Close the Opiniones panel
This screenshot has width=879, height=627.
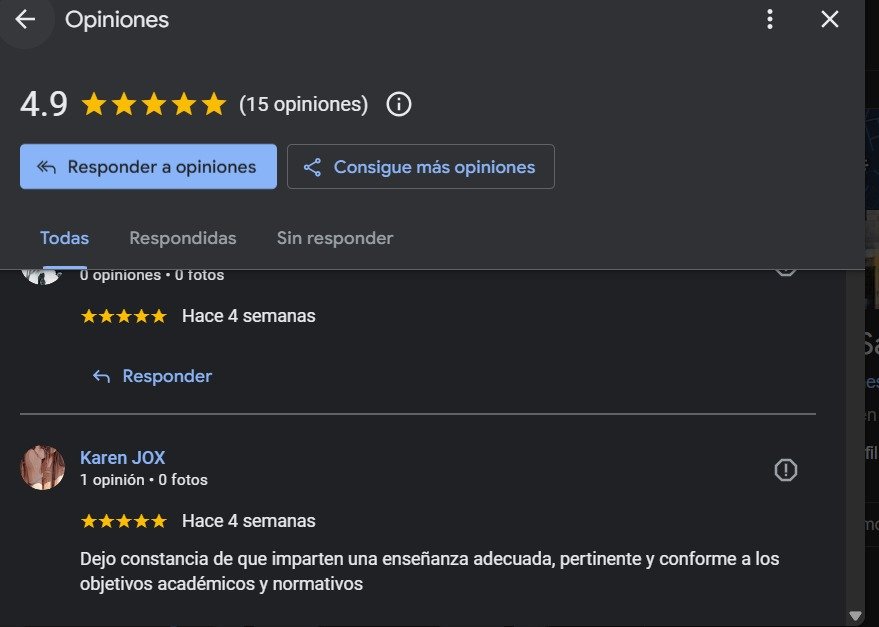click(829, 19)
